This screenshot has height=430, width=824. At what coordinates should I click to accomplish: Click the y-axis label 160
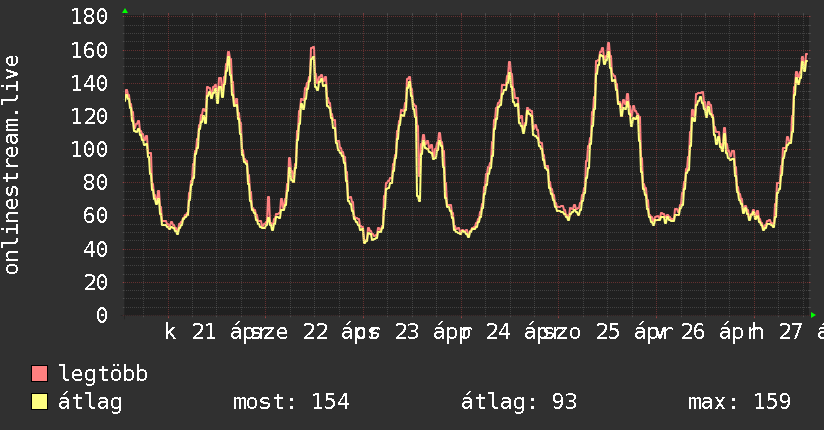89,50
